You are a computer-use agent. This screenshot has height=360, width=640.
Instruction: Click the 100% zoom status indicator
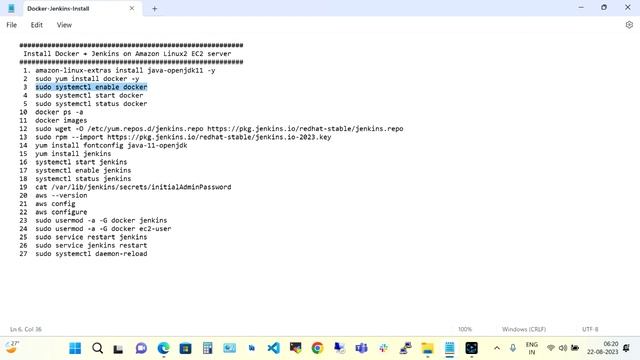[464, 329]
